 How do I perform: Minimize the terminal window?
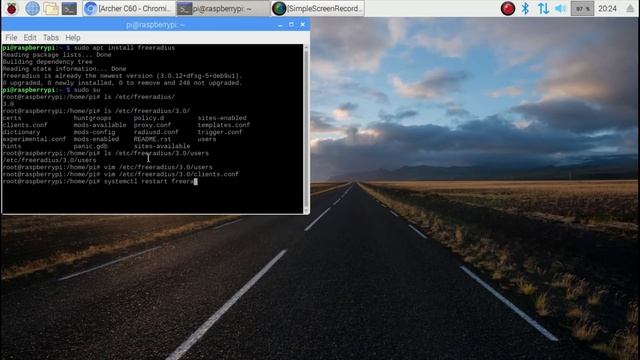click(x=280, y=25)
